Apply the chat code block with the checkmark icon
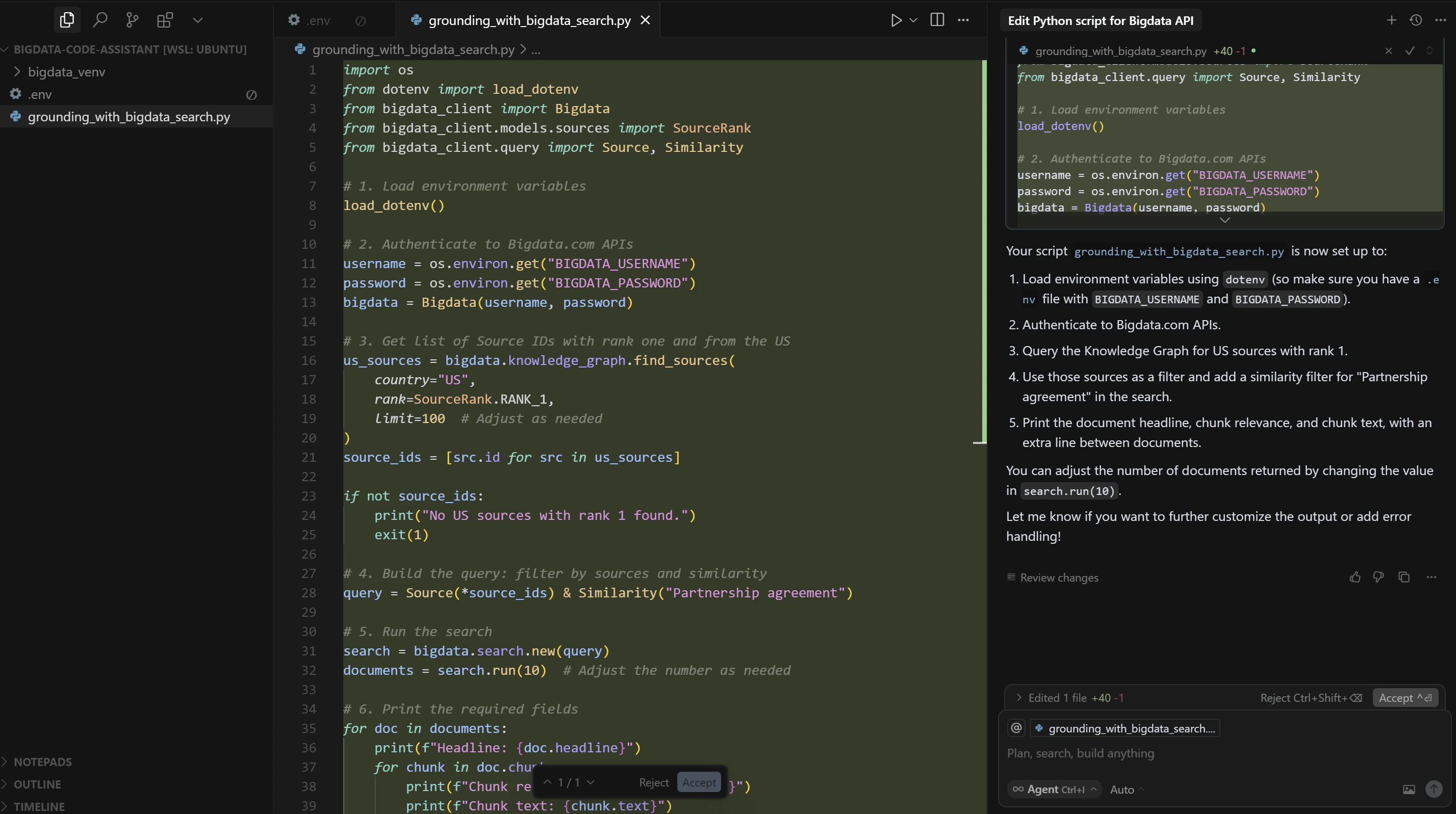Screen dimensions: 1456x814 [x=1410, y=51]
